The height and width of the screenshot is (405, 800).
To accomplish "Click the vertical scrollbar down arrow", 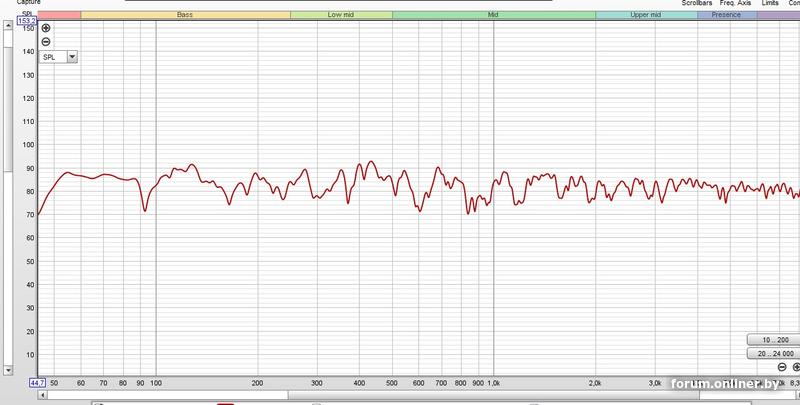I will click(x=8, y=370).
